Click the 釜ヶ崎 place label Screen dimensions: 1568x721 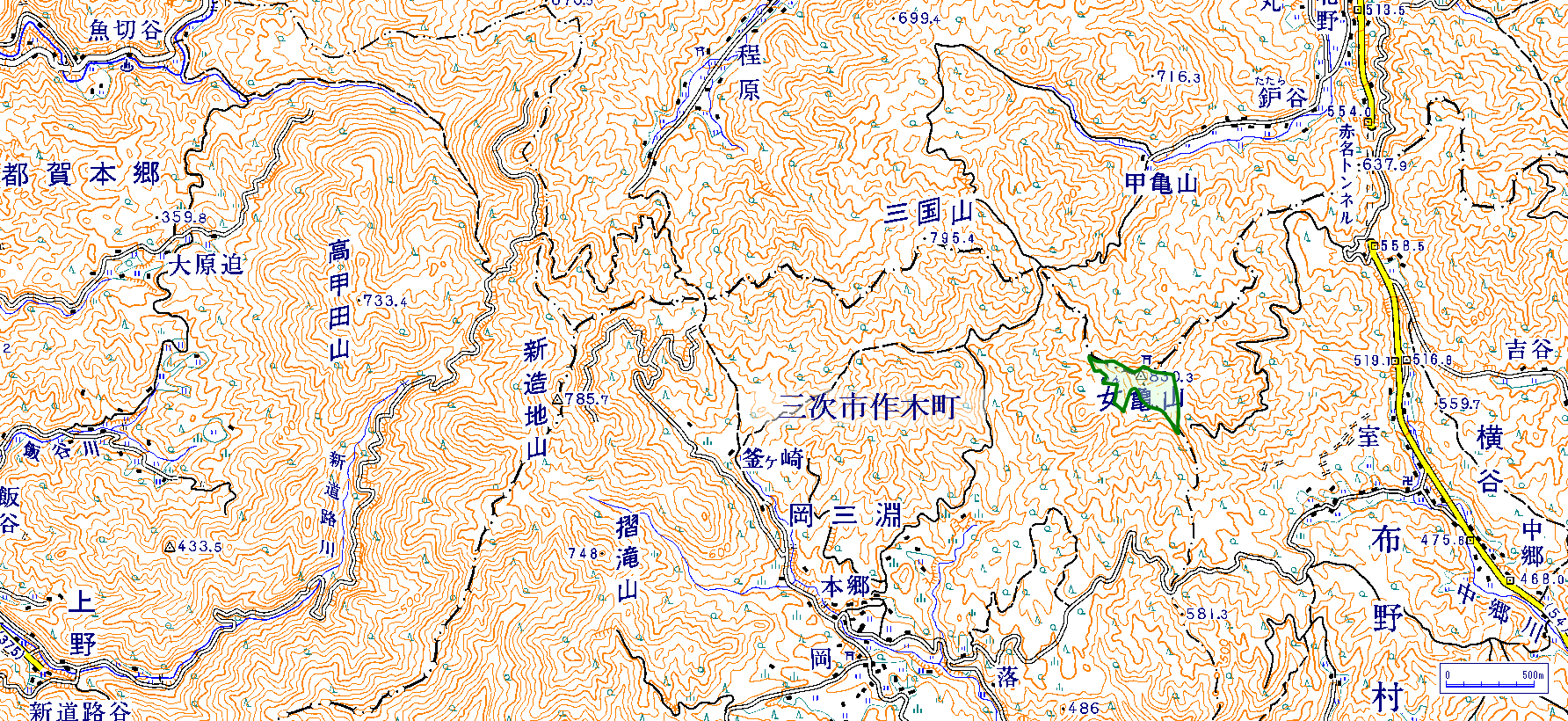(773, 457)
